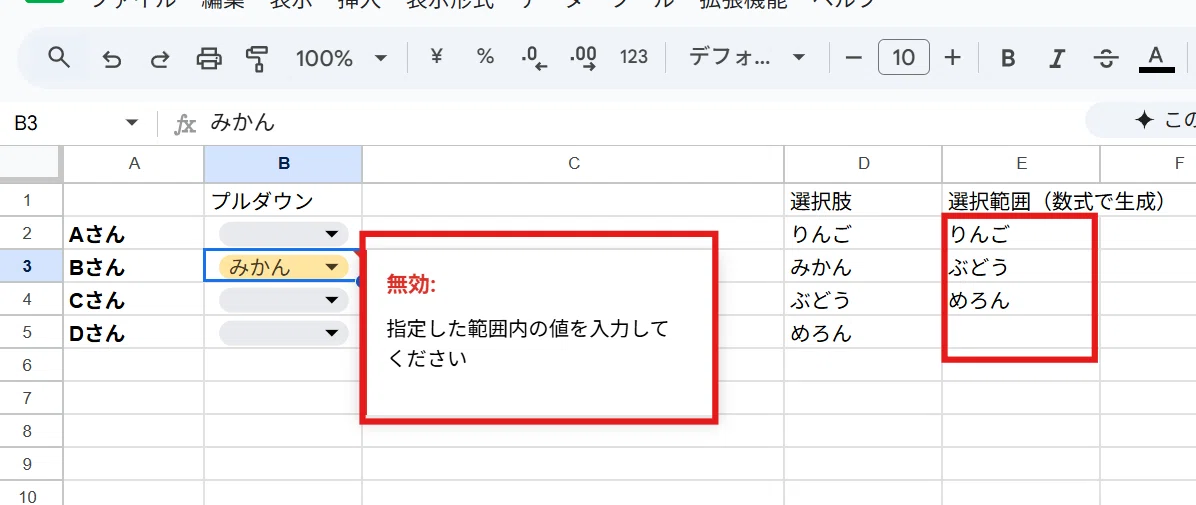Select column A header

tap(134, 164)
